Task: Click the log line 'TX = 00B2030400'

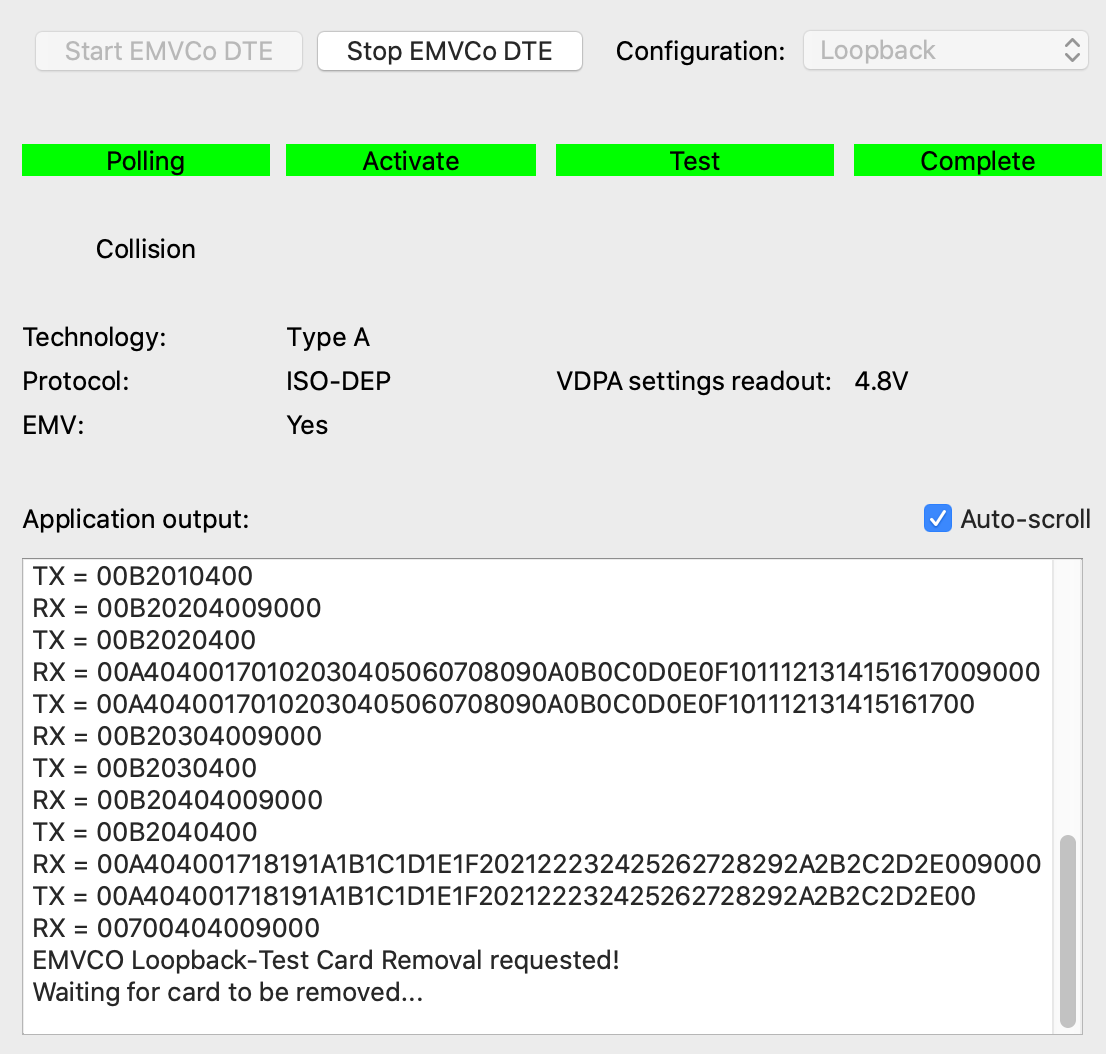Action: [145, 768]
